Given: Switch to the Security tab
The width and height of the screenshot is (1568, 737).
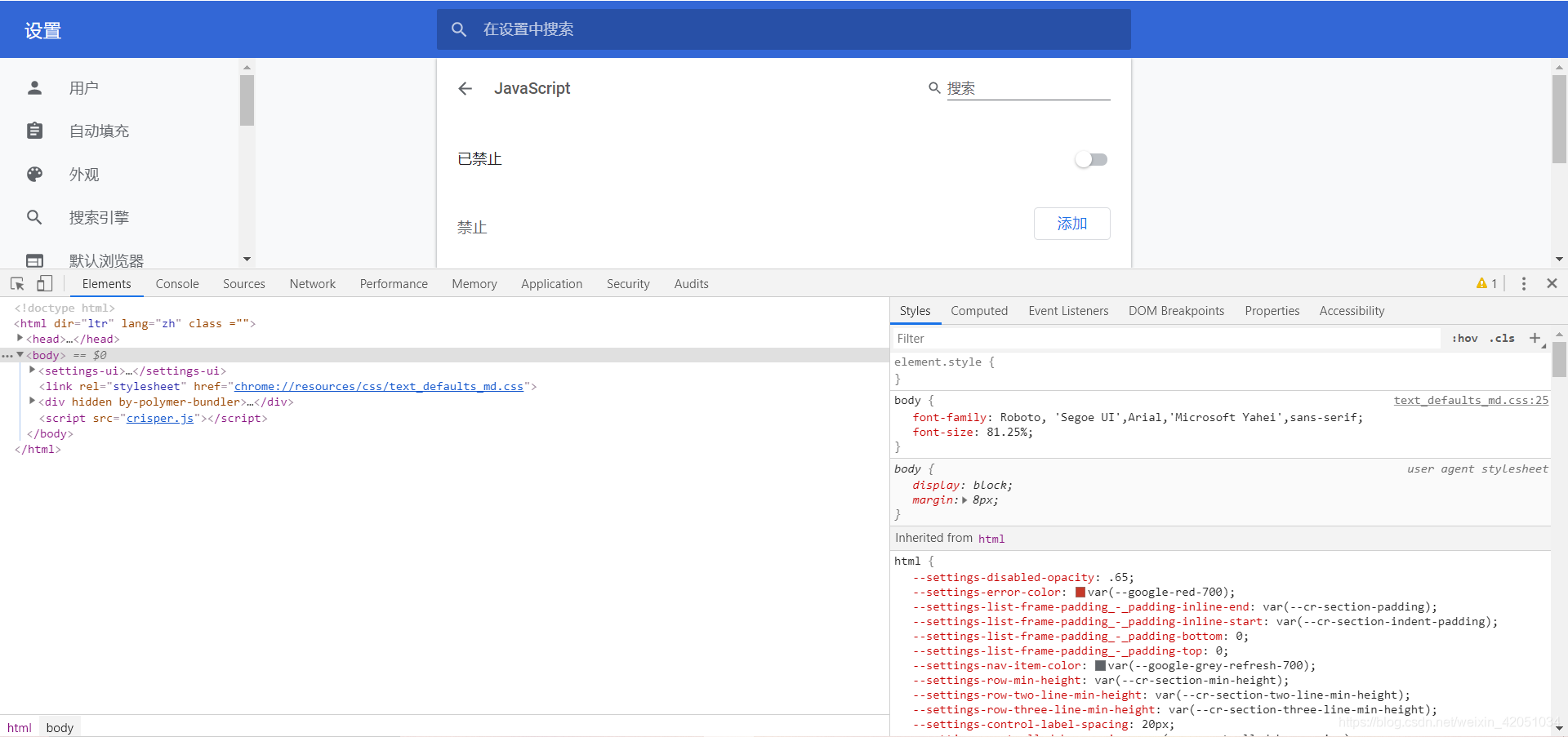Looking at the screenshot, I should [628, 283].
